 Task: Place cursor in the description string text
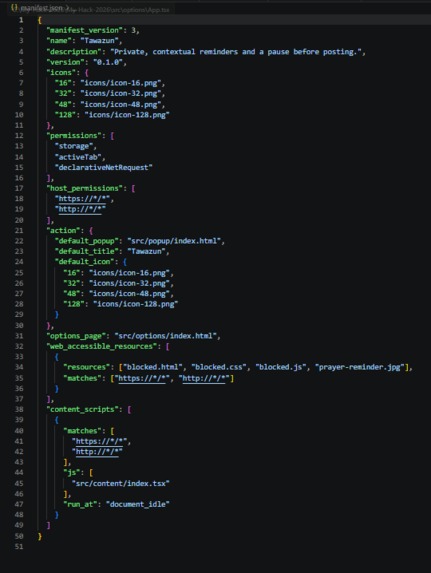point(236,52)
